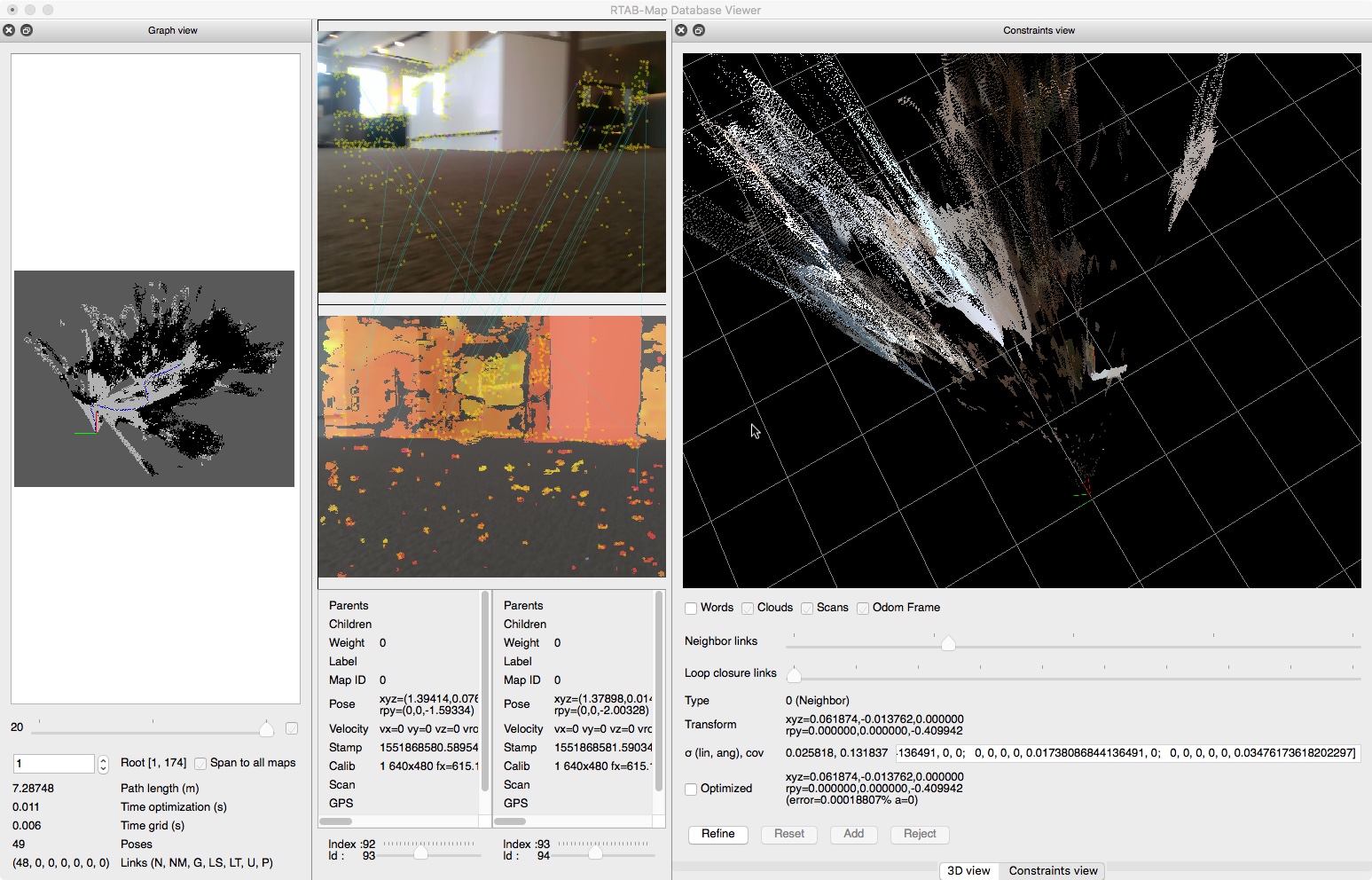Click the Reject button
This screenshot has height=880, width=1372.
(920, 834)
